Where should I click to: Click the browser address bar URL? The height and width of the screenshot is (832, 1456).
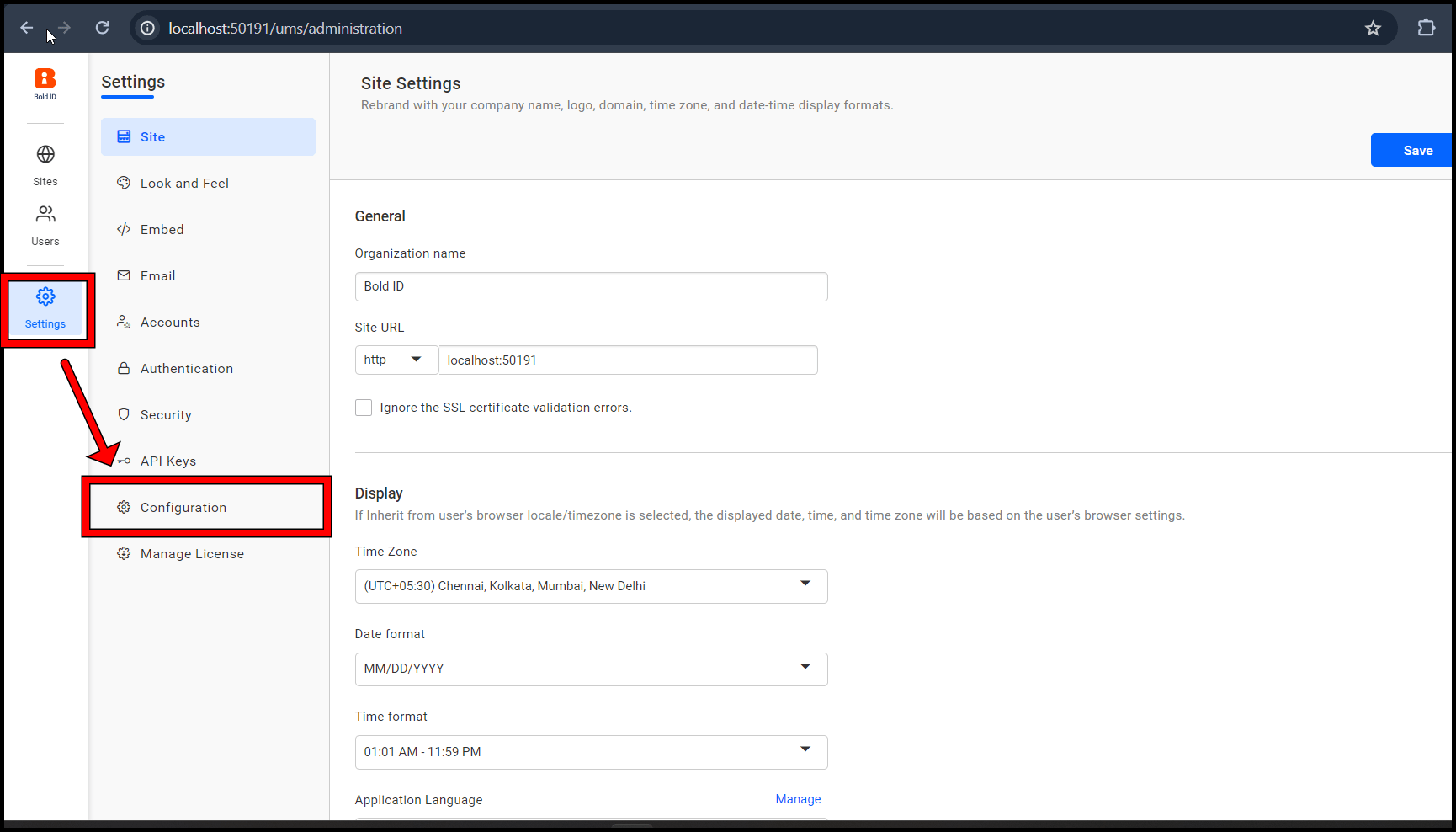[x=285, y=28]
